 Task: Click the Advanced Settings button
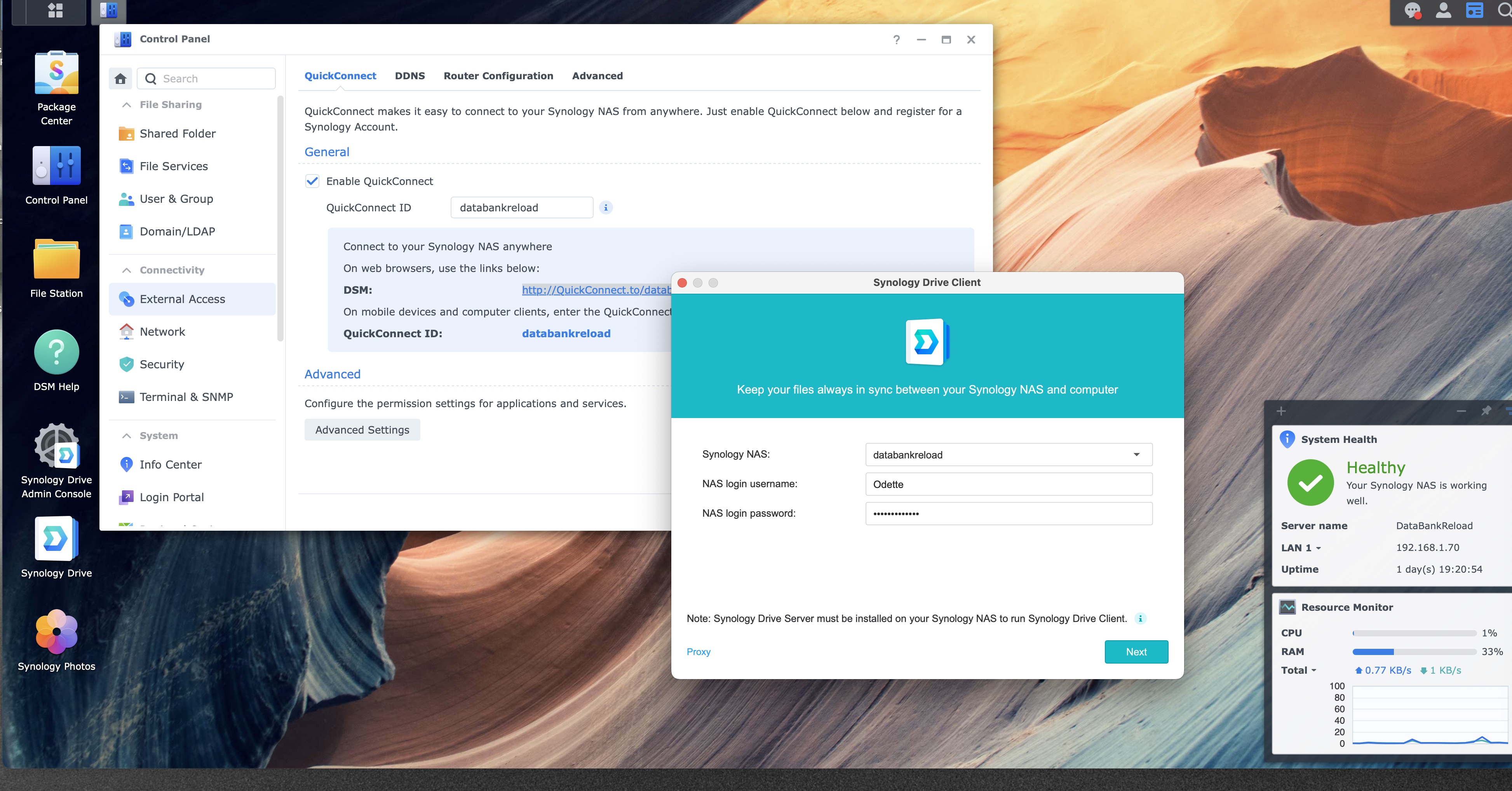(x=362, y=430)
